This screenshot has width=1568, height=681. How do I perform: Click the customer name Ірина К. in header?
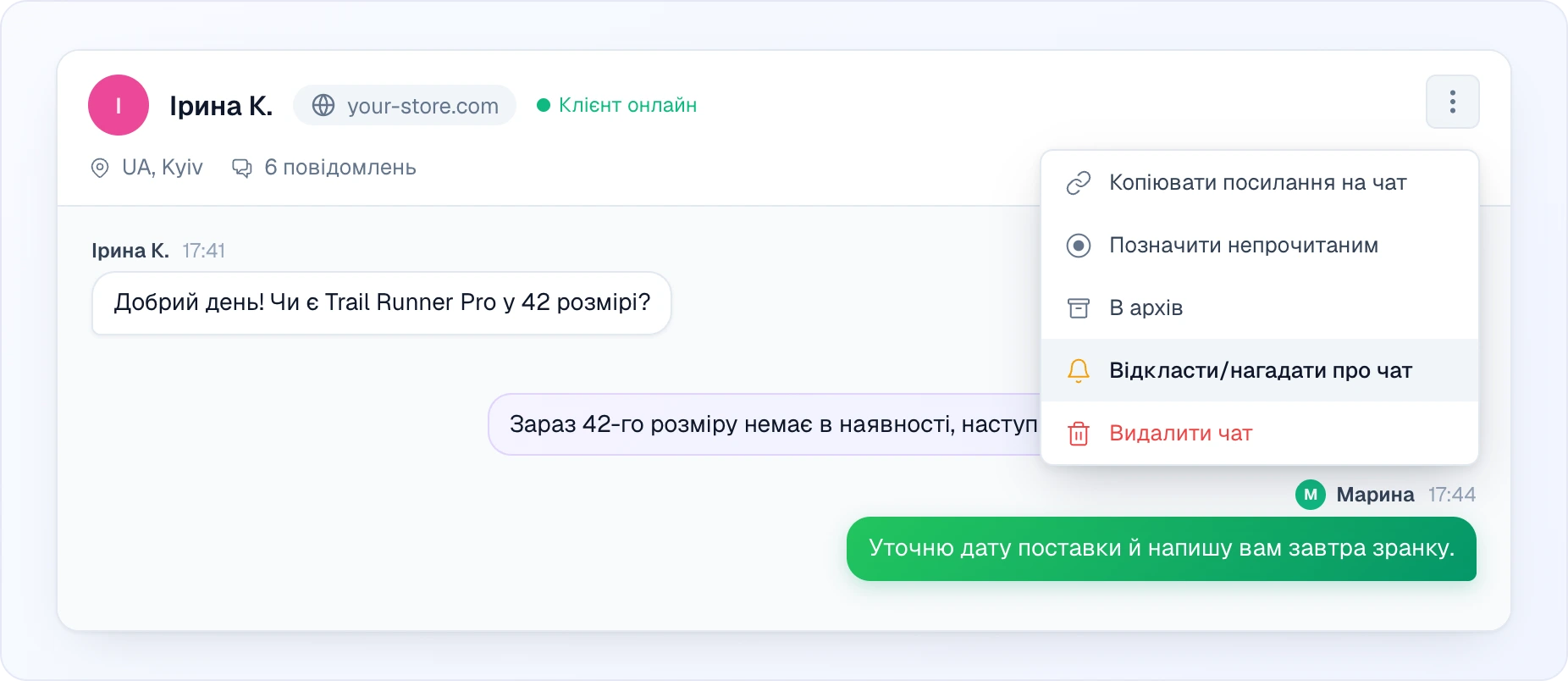221,106
